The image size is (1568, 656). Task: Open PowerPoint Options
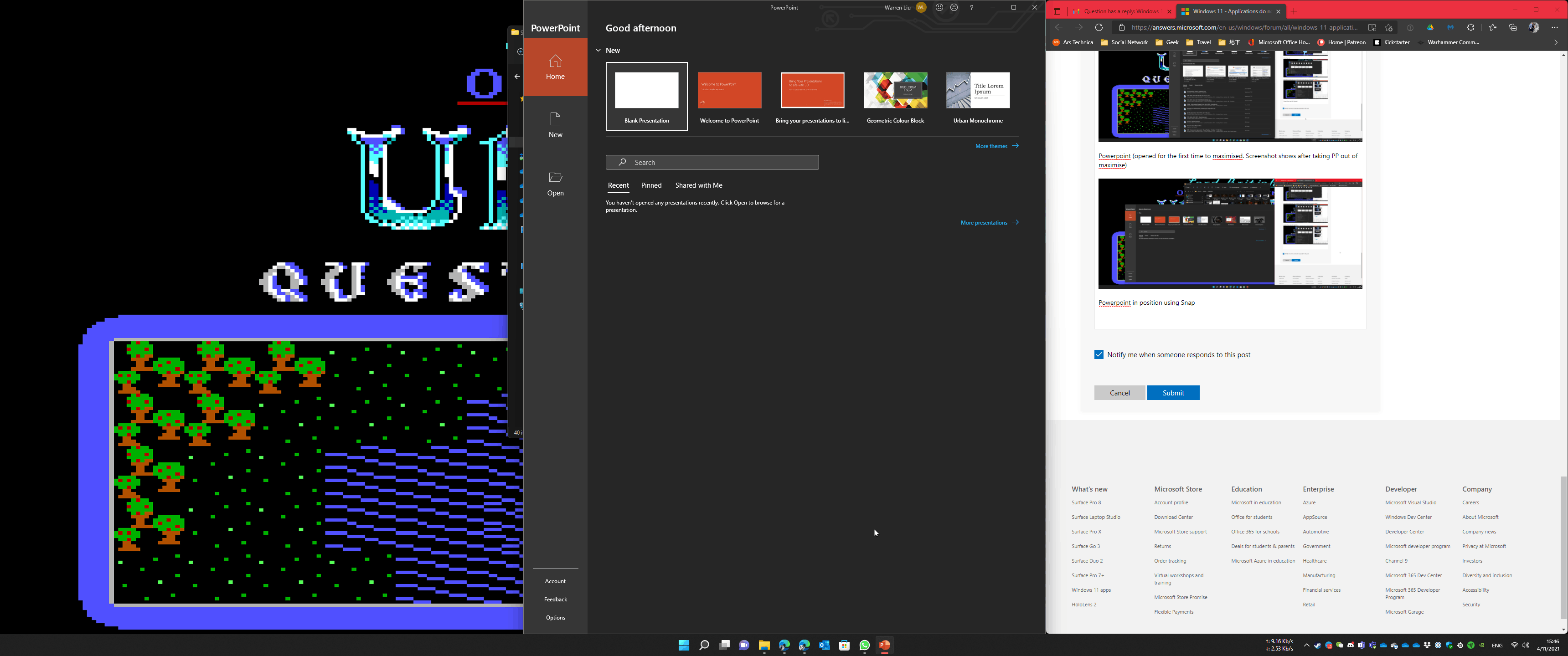555,618
